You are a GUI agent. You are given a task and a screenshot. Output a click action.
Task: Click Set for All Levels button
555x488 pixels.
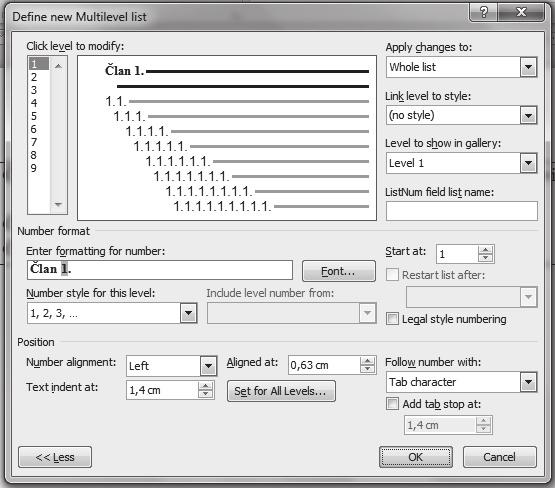pyautogui.click(x=281, y=391)
